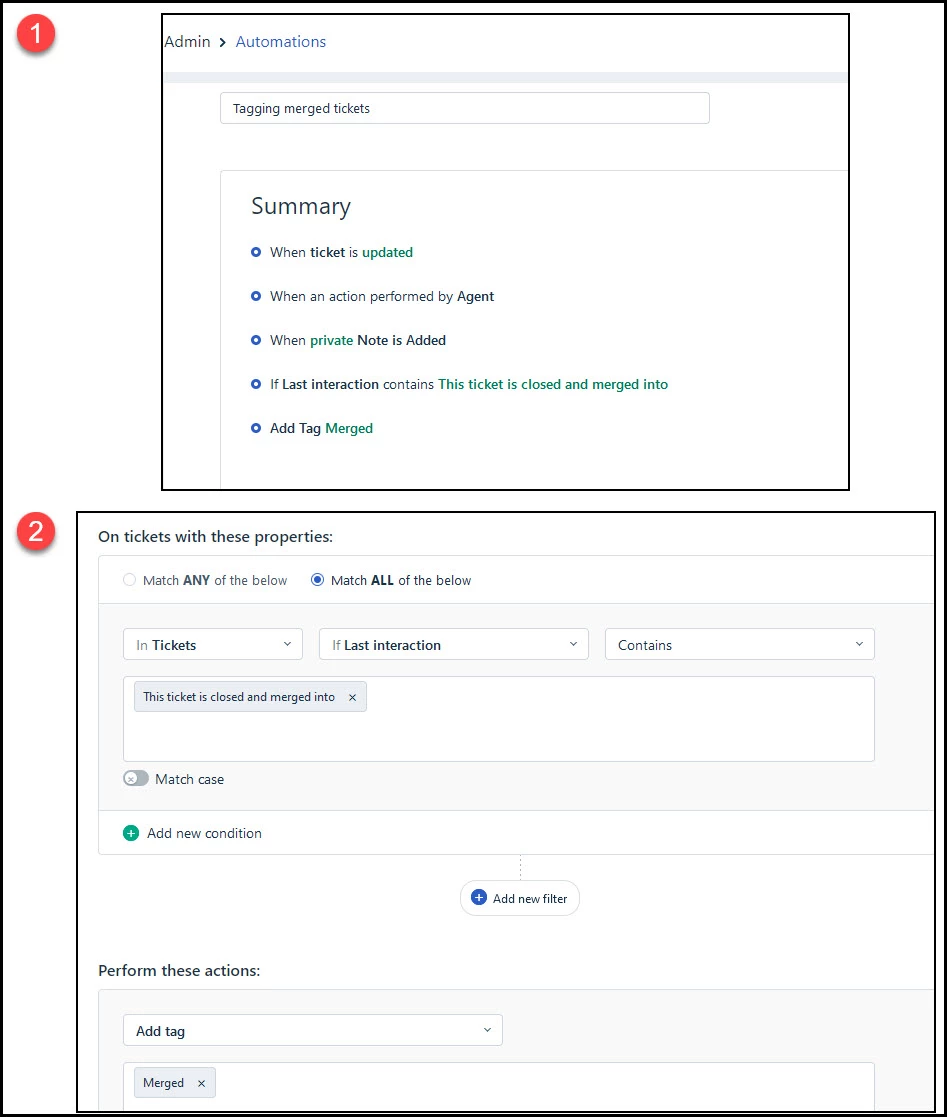Open the Contains operator dropdown

(x=740, y=644)
